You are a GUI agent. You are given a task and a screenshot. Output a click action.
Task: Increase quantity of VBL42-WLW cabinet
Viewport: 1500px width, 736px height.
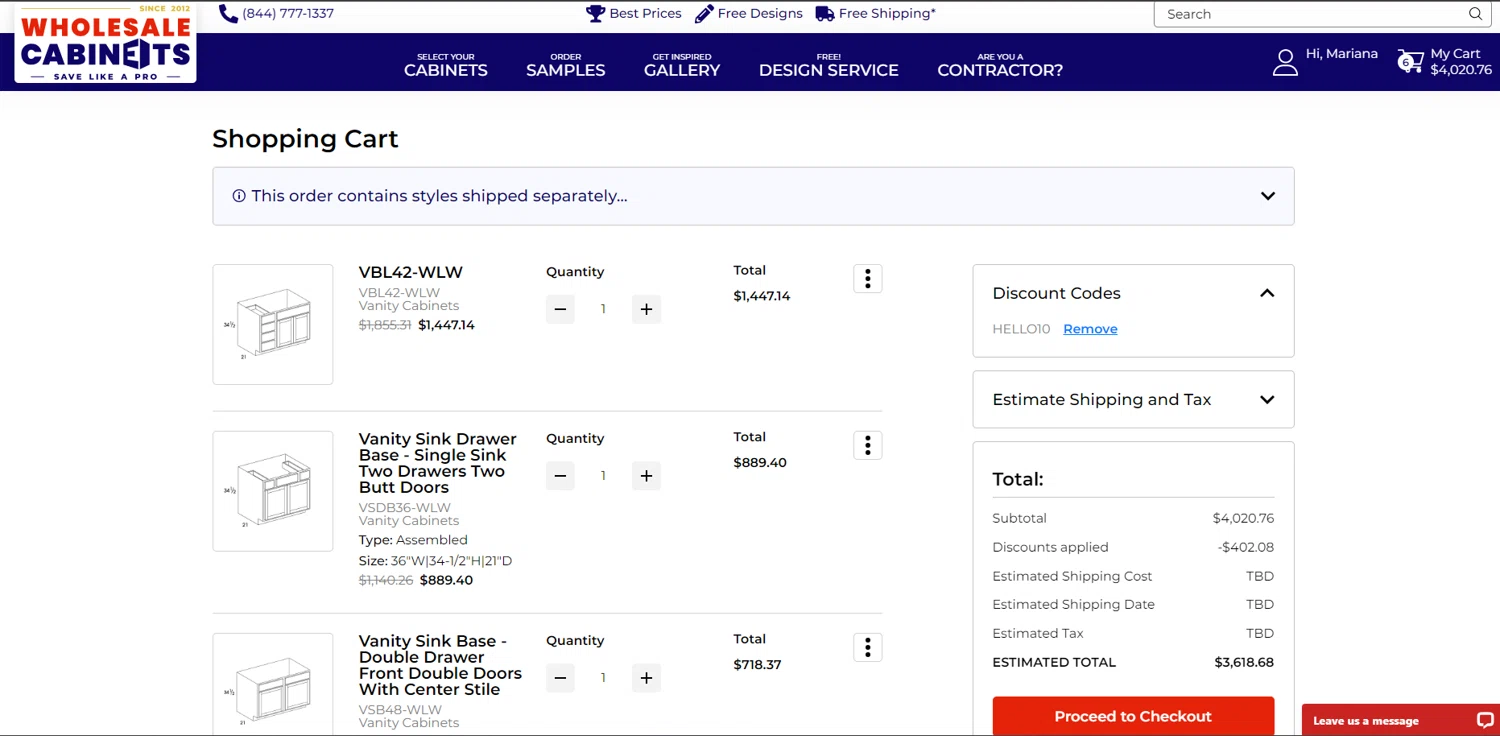[x=646, y=309]
